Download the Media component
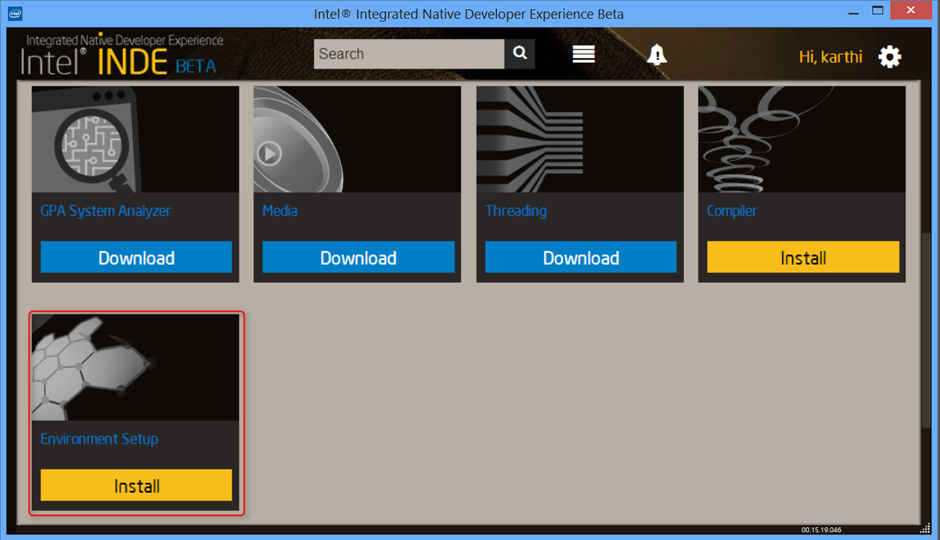The width and height of the screenshot is (940, 540). pyautogui.click(x=358, y=258)
